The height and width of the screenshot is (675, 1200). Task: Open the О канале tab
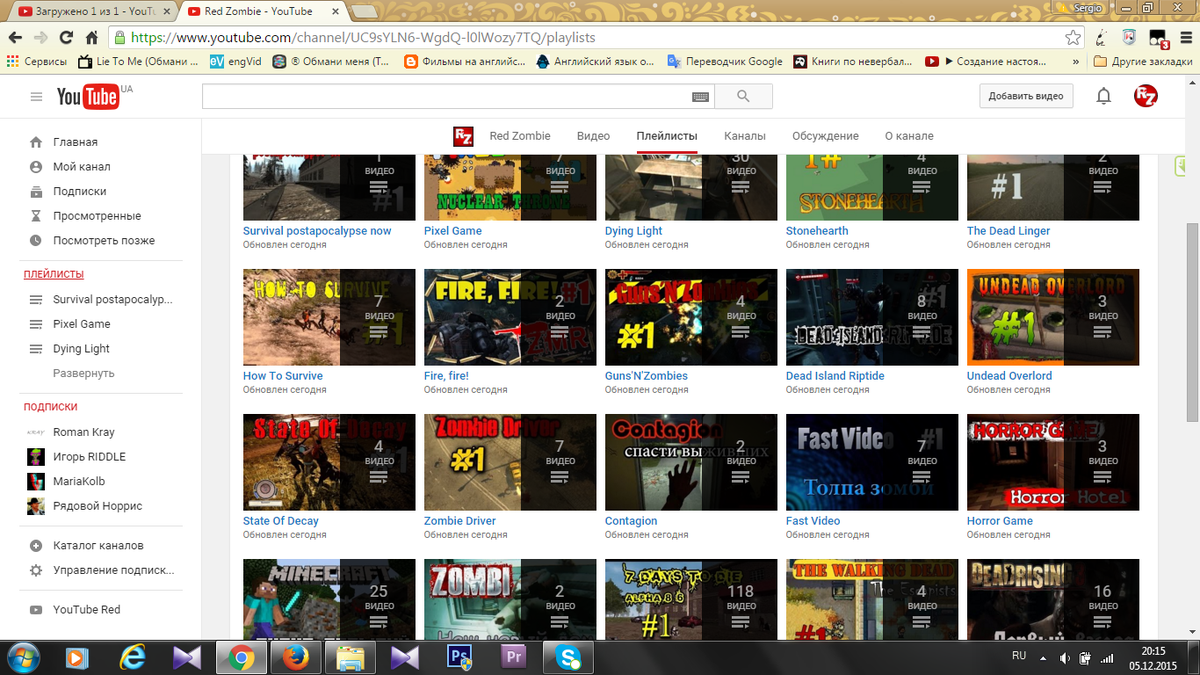coord(909,136)
